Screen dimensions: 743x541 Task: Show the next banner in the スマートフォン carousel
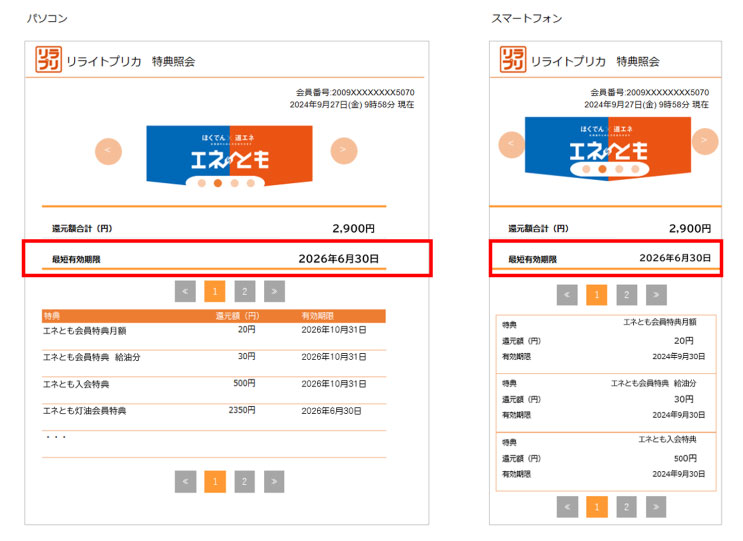[x=705, y=141]
